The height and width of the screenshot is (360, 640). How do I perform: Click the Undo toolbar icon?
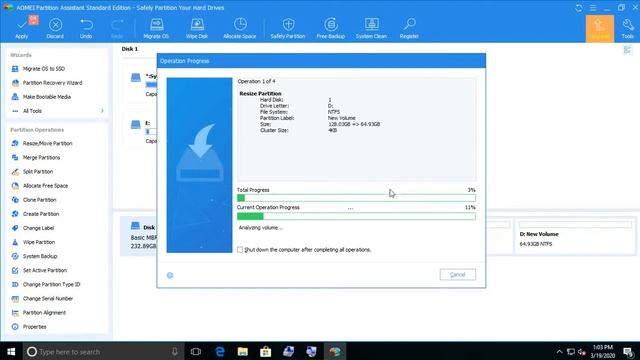tap(86, 28)
